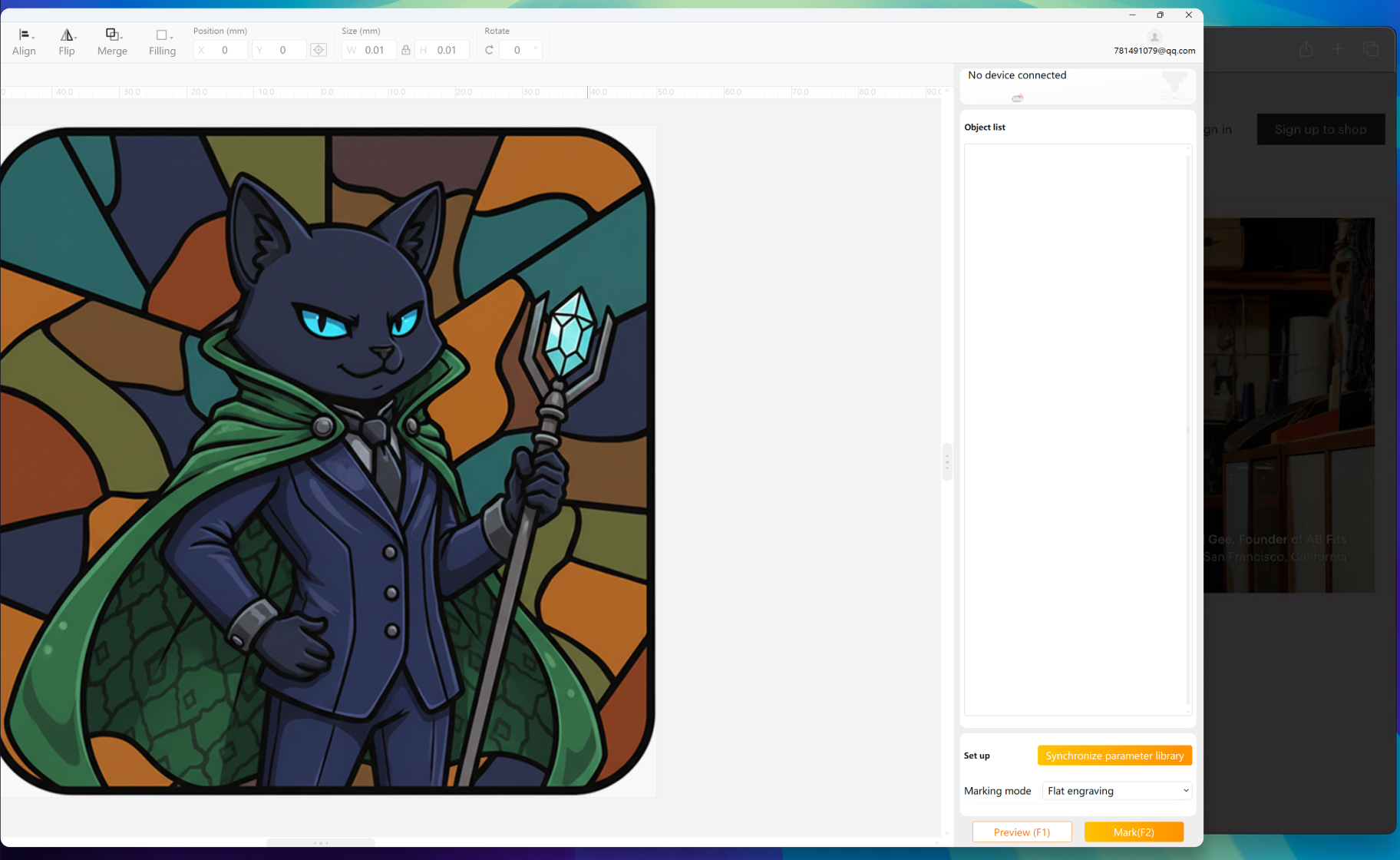This screenshot has width=1400, height=860.
Task: Click the right panel collapse handle
Action: point(947,461)
